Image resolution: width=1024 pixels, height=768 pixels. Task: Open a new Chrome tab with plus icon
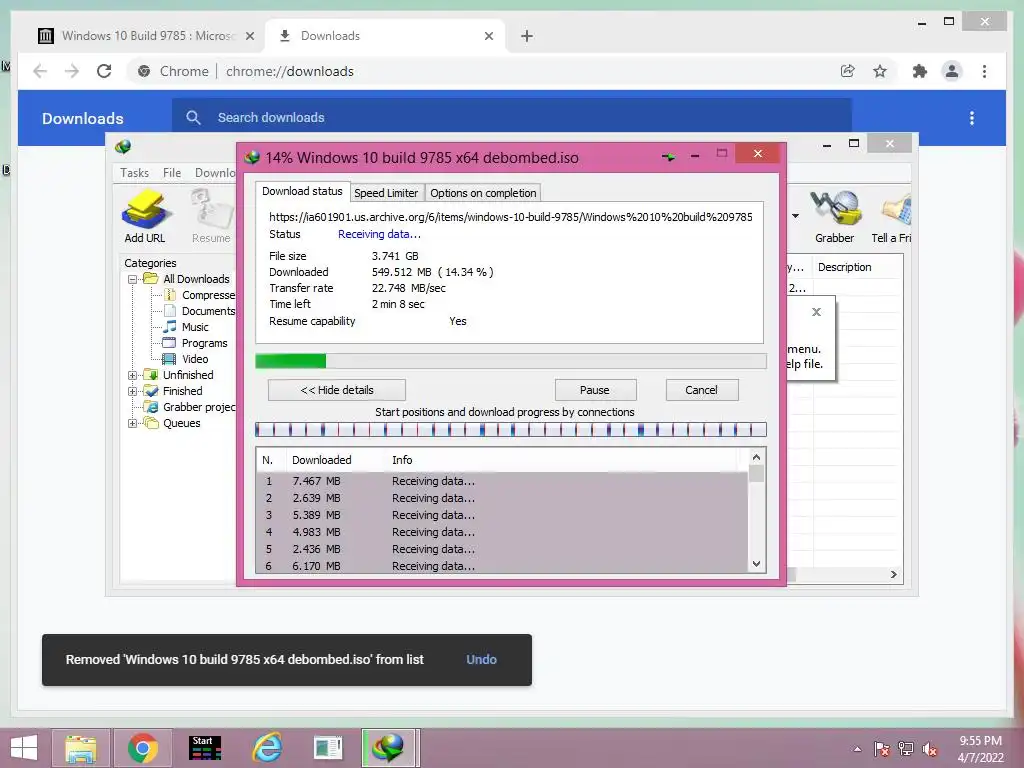tap(527, 36)
